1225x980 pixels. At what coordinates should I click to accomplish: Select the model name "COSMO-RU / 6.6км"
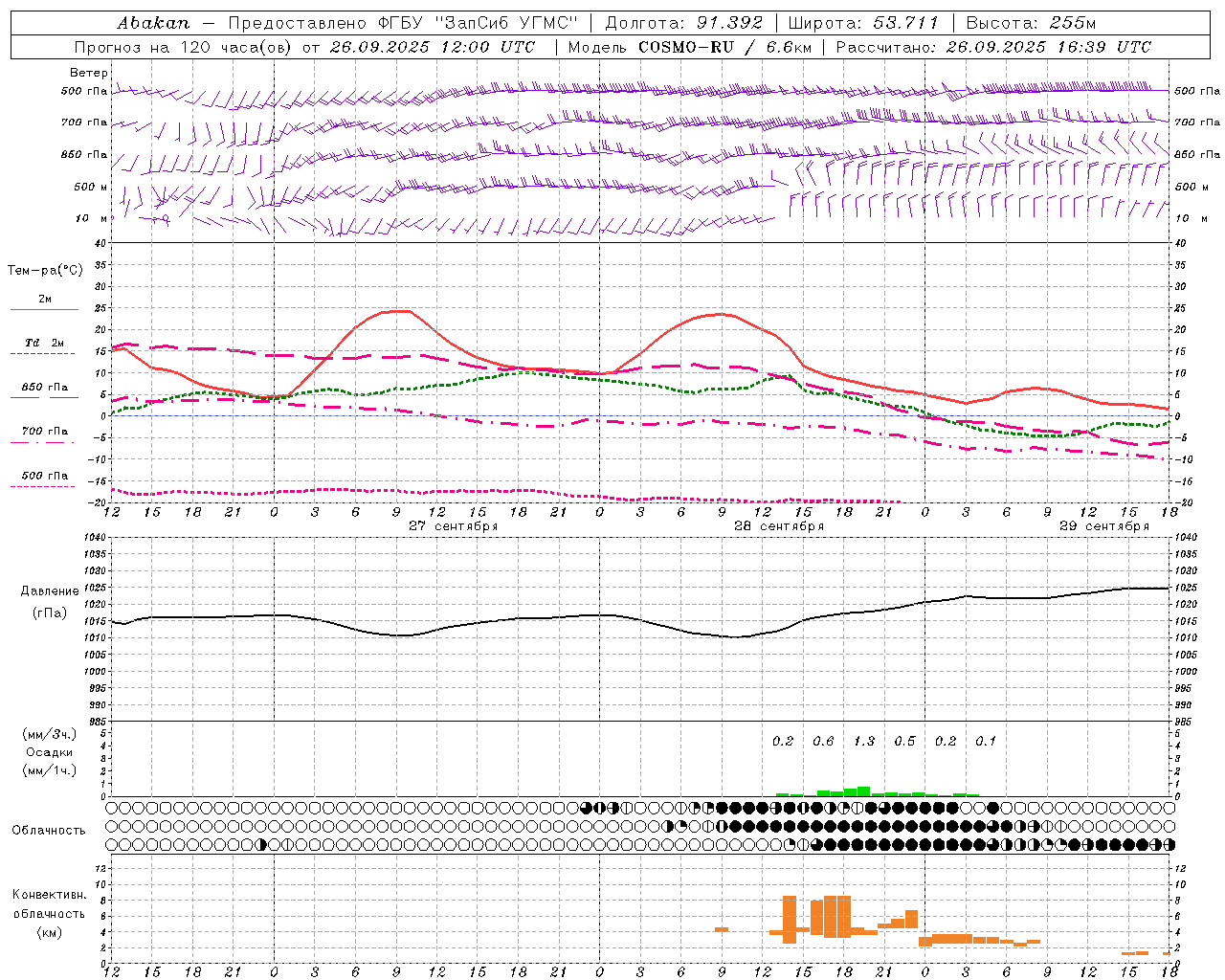[727, 47]
